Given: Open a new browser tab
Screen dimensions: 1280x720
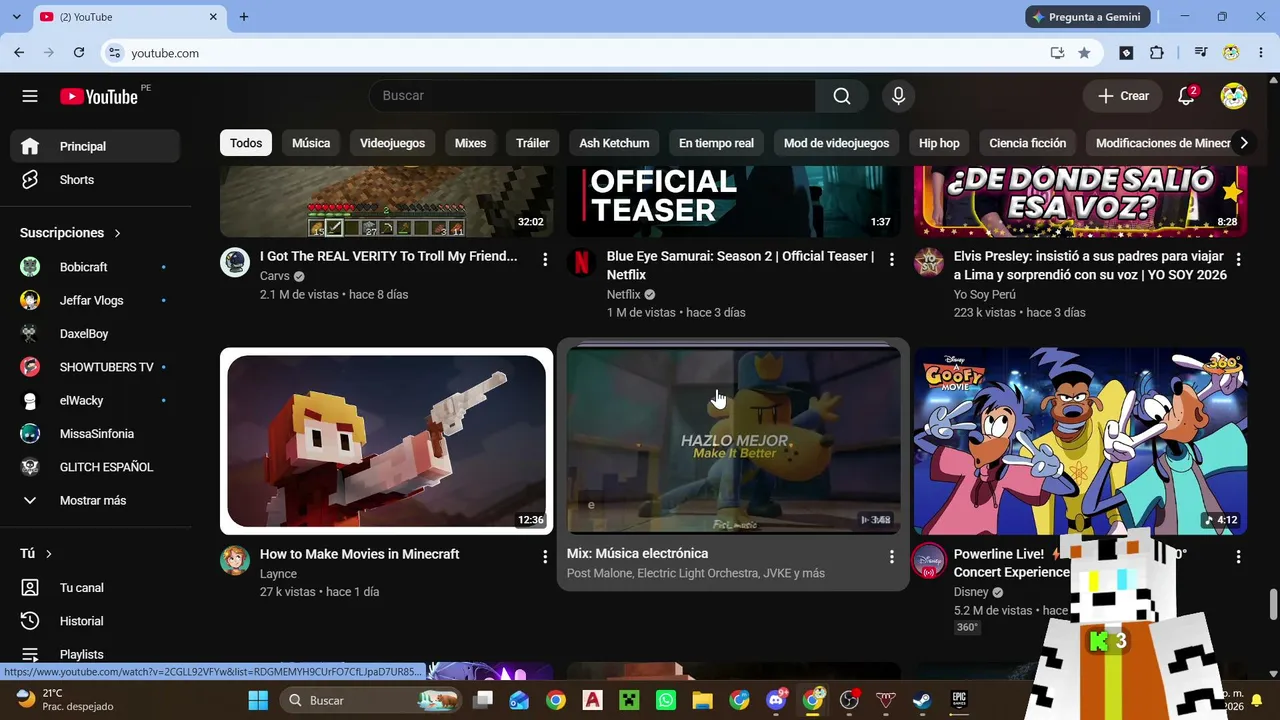Looking at the screenshot, I should (244, 17).
